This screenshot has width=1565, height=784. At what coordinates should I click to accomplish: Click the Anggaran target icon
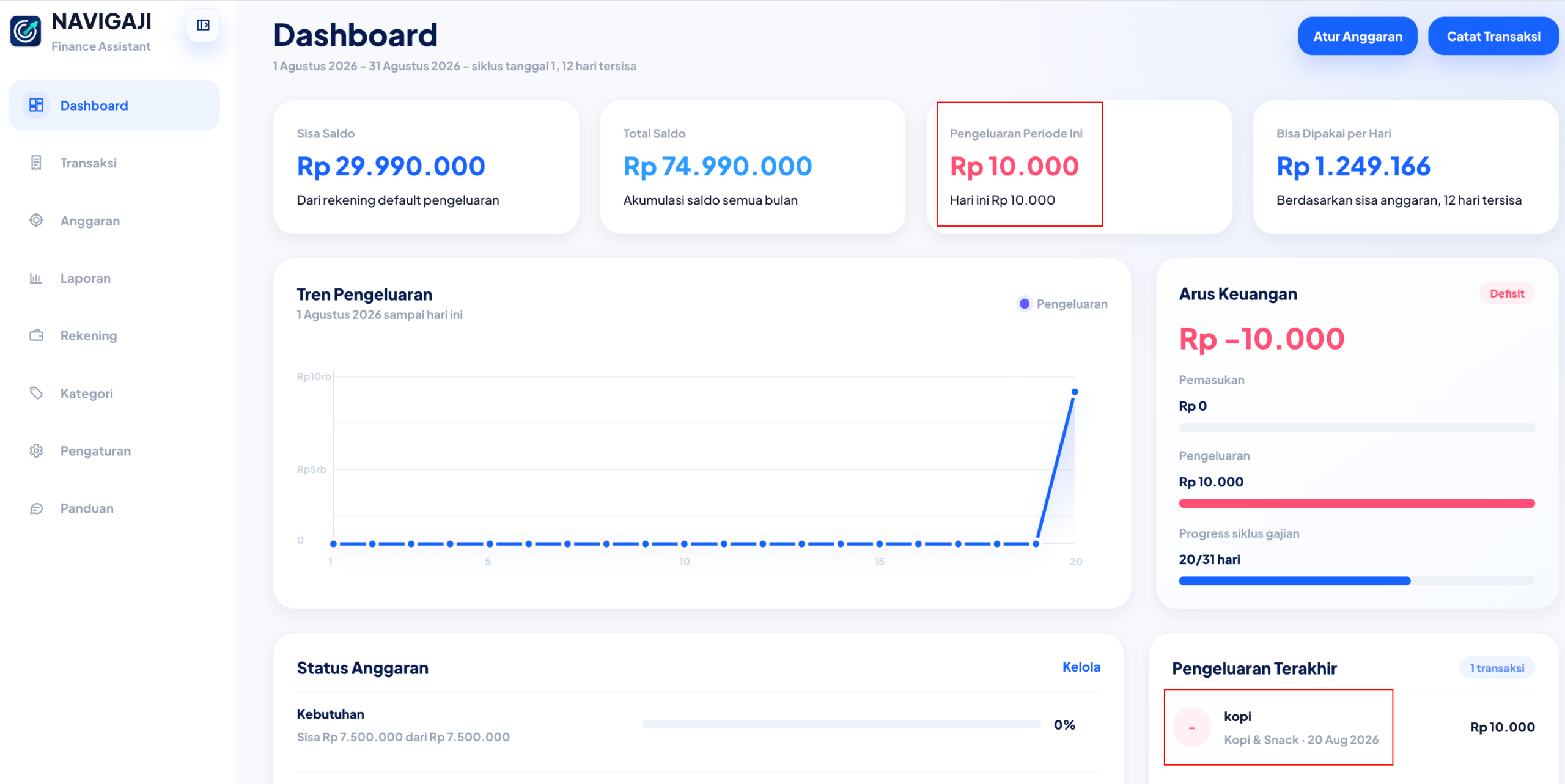pyautogui.click(x=36, y=221)
